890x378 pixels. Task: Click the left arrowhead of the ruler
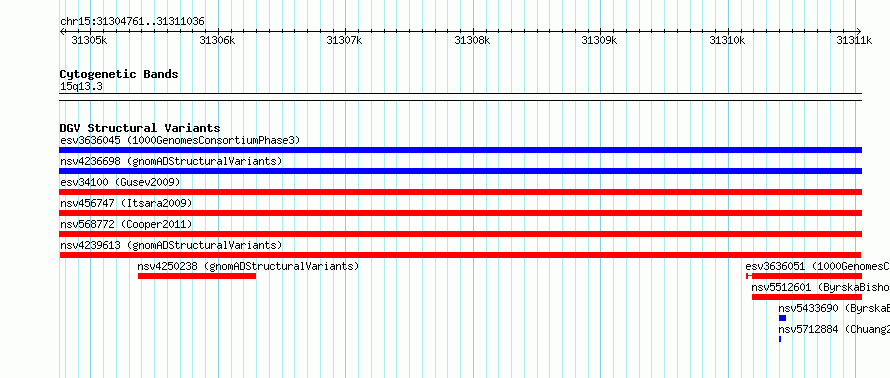[x=61, y=31]
